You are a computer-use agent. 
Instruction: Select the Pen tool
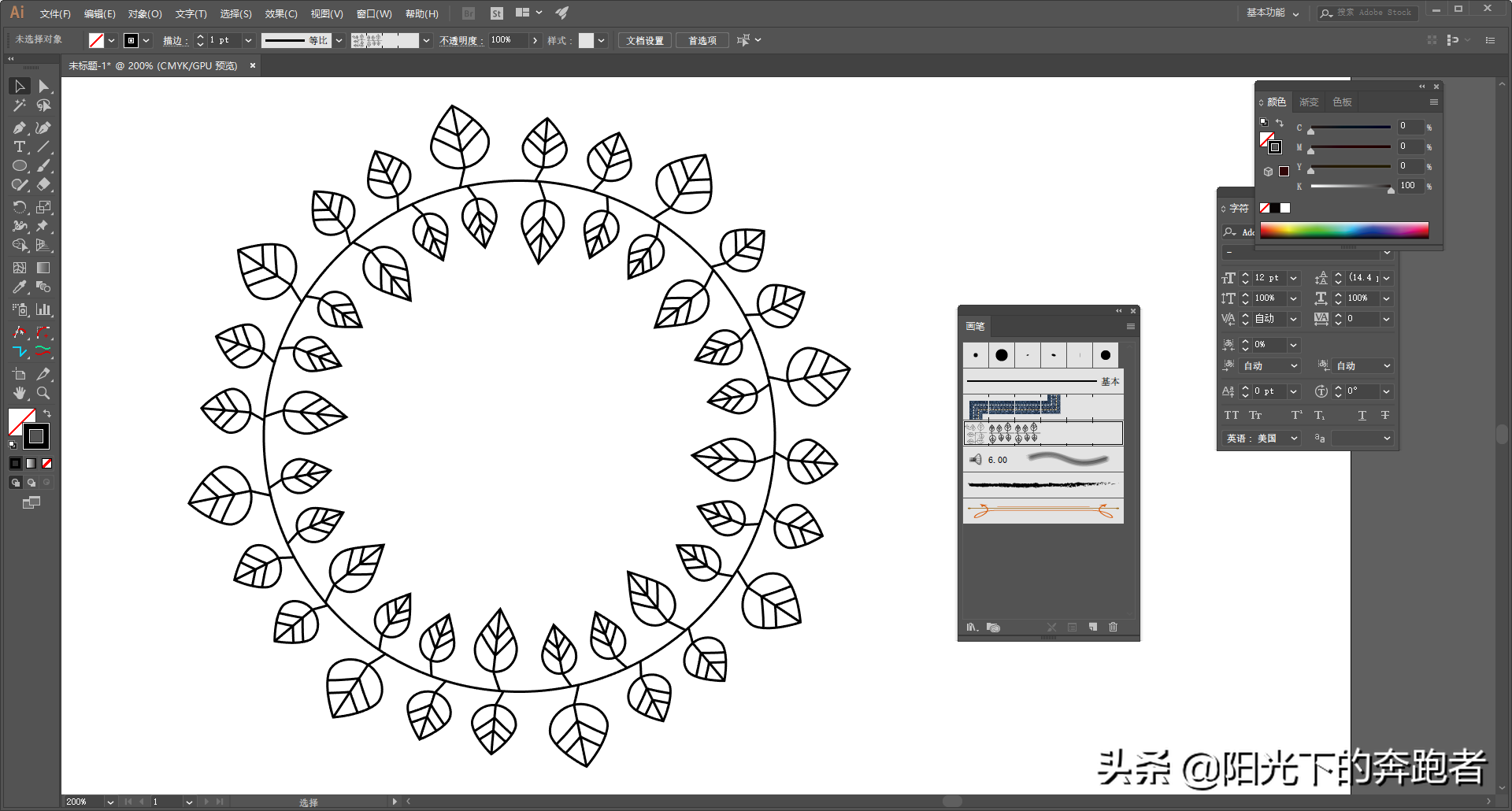20,128
